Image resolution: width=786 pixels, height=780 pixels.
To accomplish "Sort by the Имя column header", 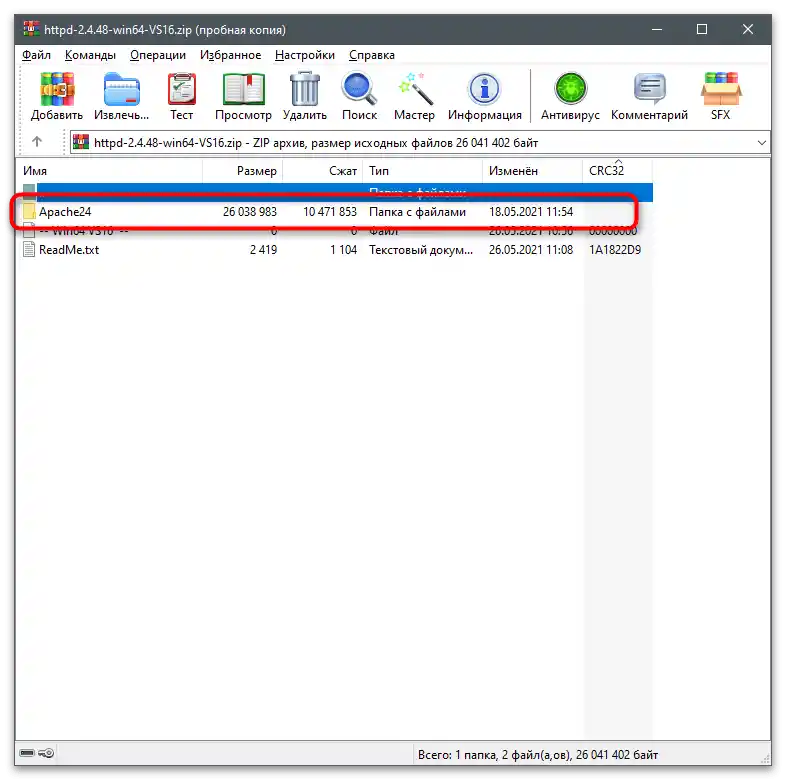I will 109,171.
